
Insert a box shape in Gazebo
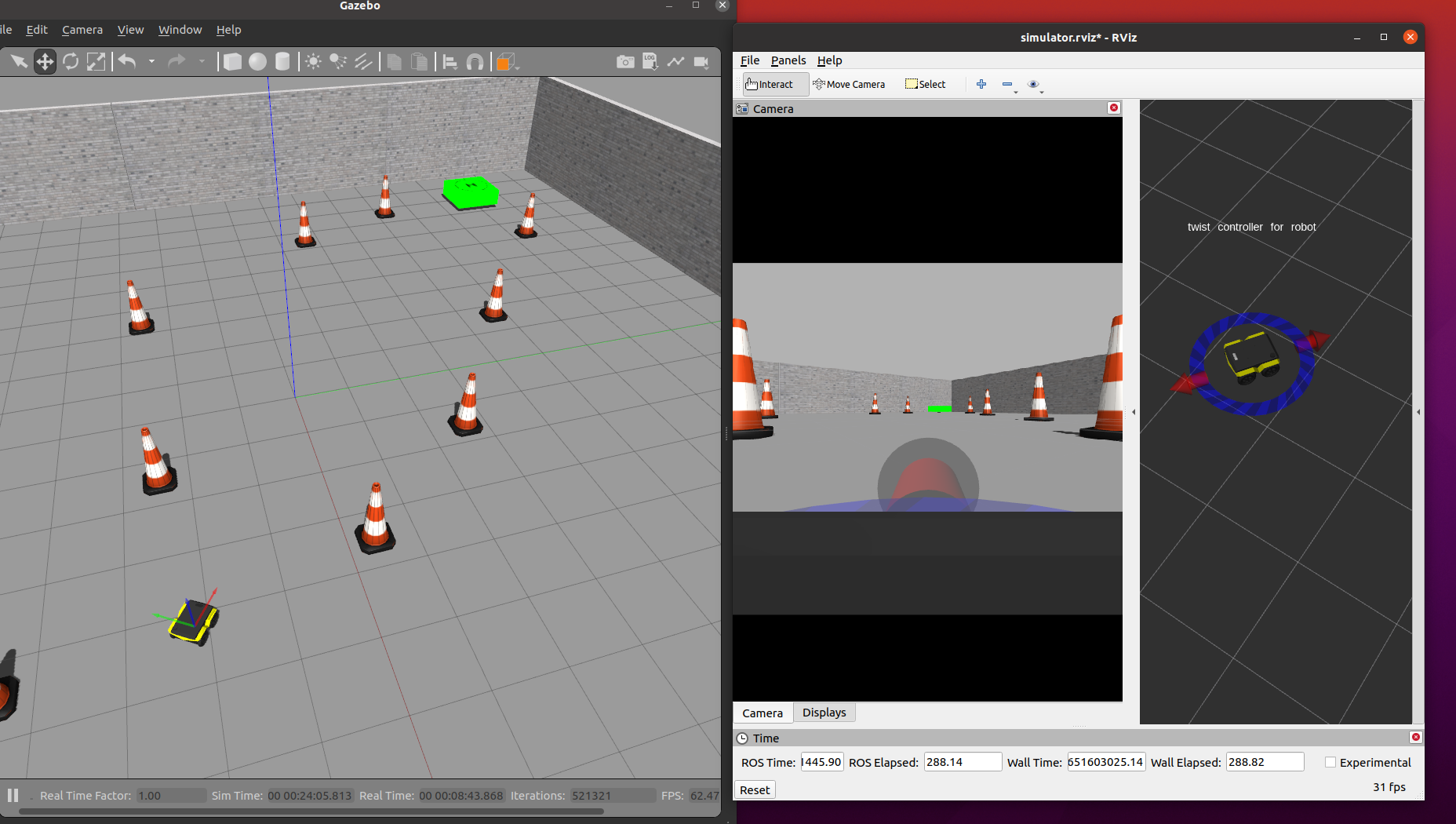232,61
